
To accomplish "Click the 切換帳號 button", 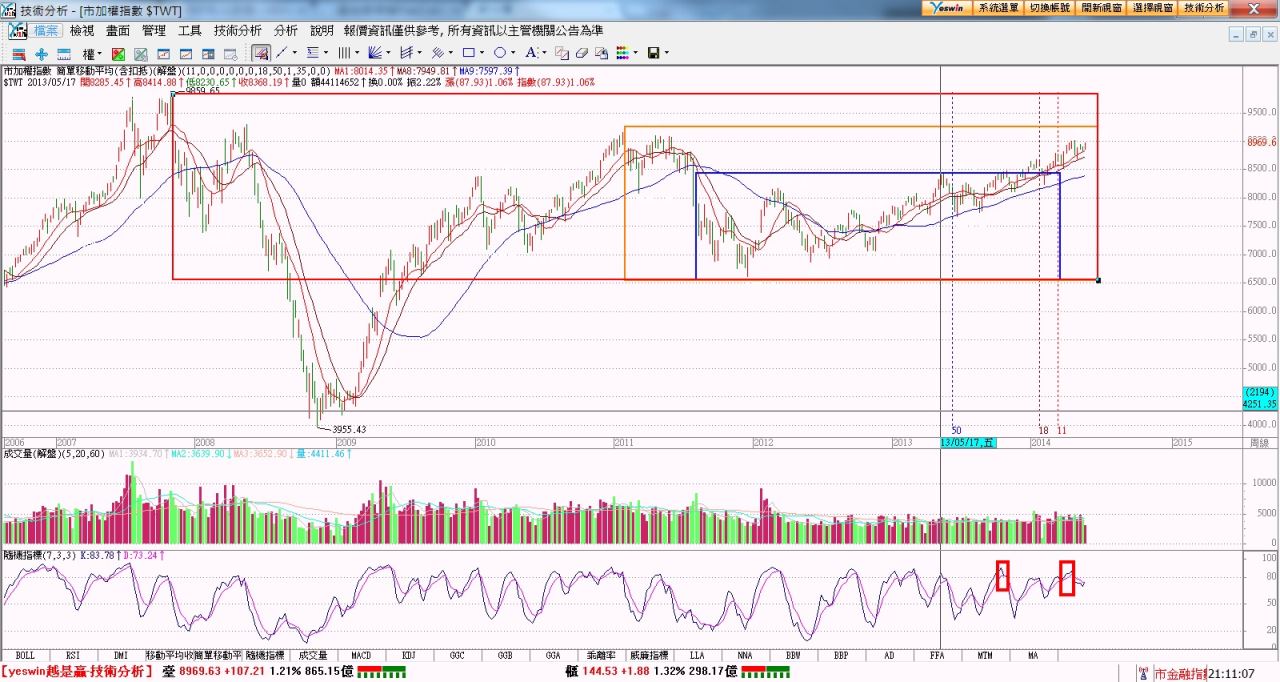I will pyautogui.click(x=1049, y=7).
